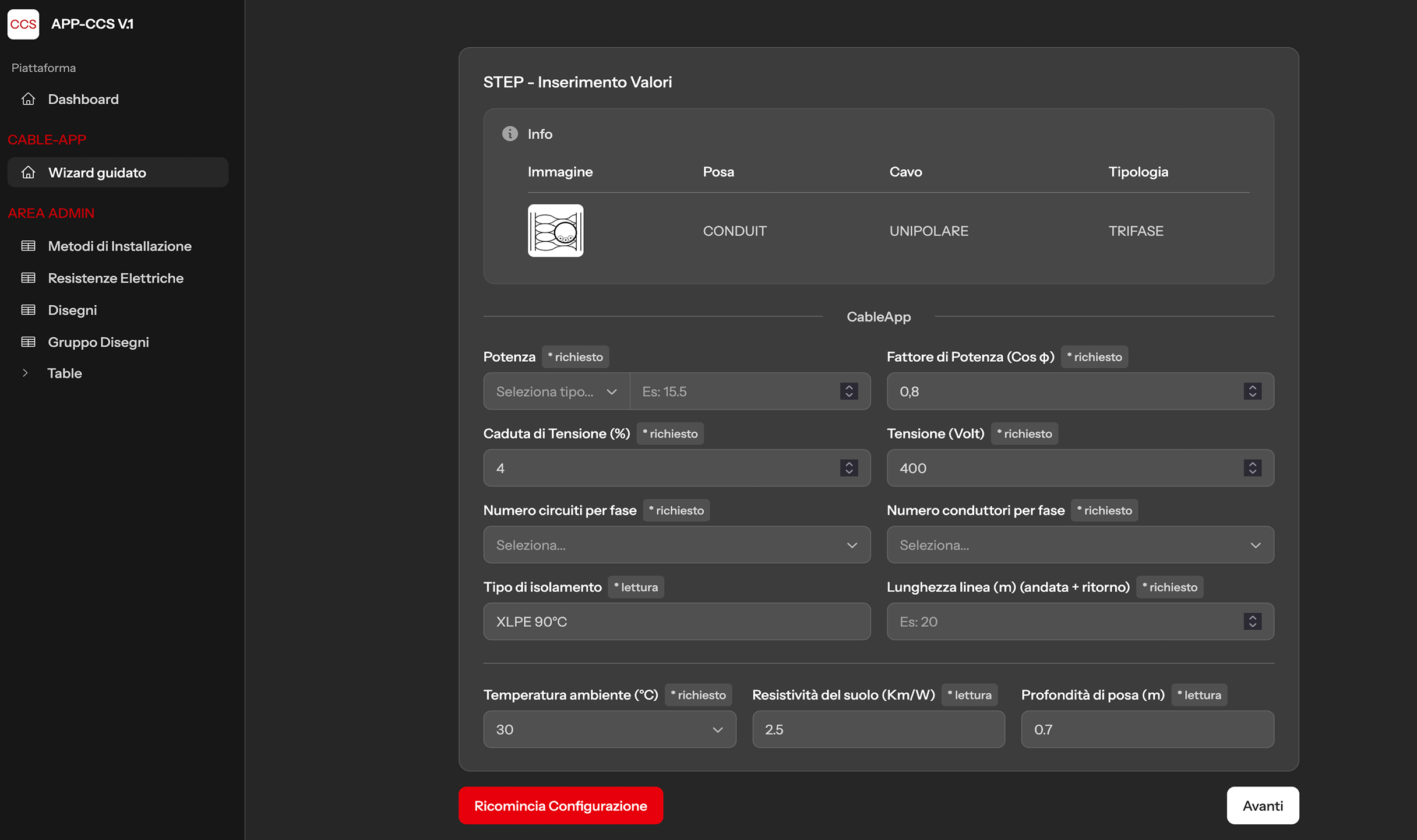Image resolution: width=1417 pixels, height=840 pixels.
Task: Click the conduit installation image thumbnail
Action: click(x=555, y=231)
